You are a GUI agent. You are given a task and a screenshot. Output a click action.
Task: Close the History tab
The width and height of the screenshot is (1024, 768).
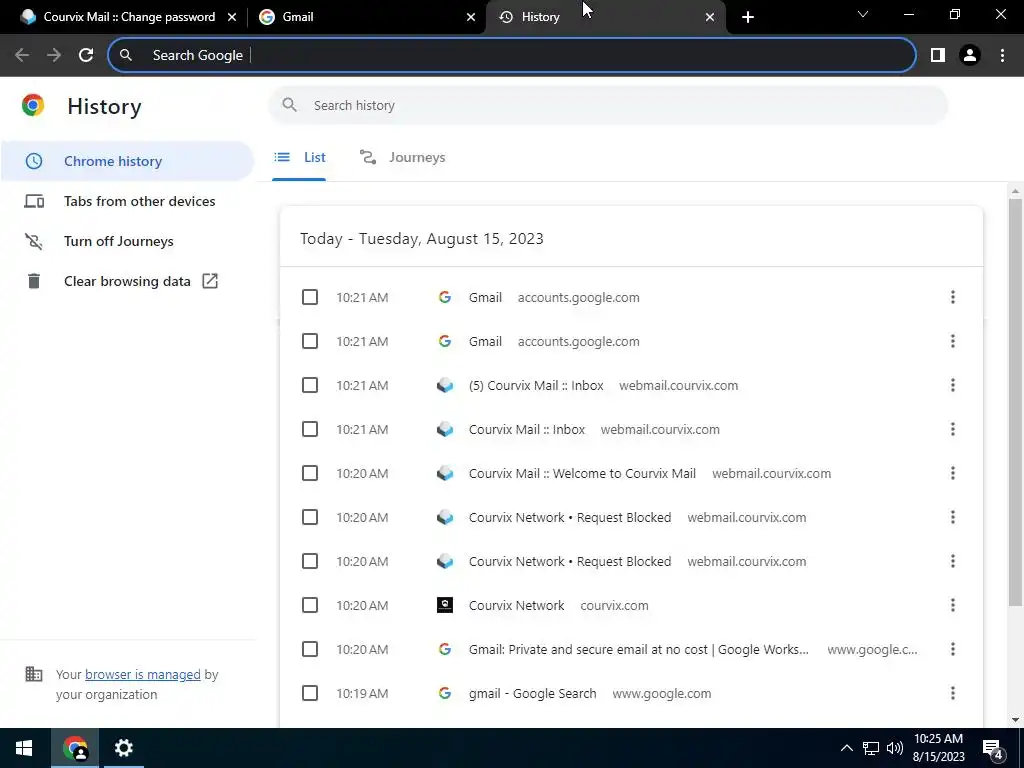[710, 17]
